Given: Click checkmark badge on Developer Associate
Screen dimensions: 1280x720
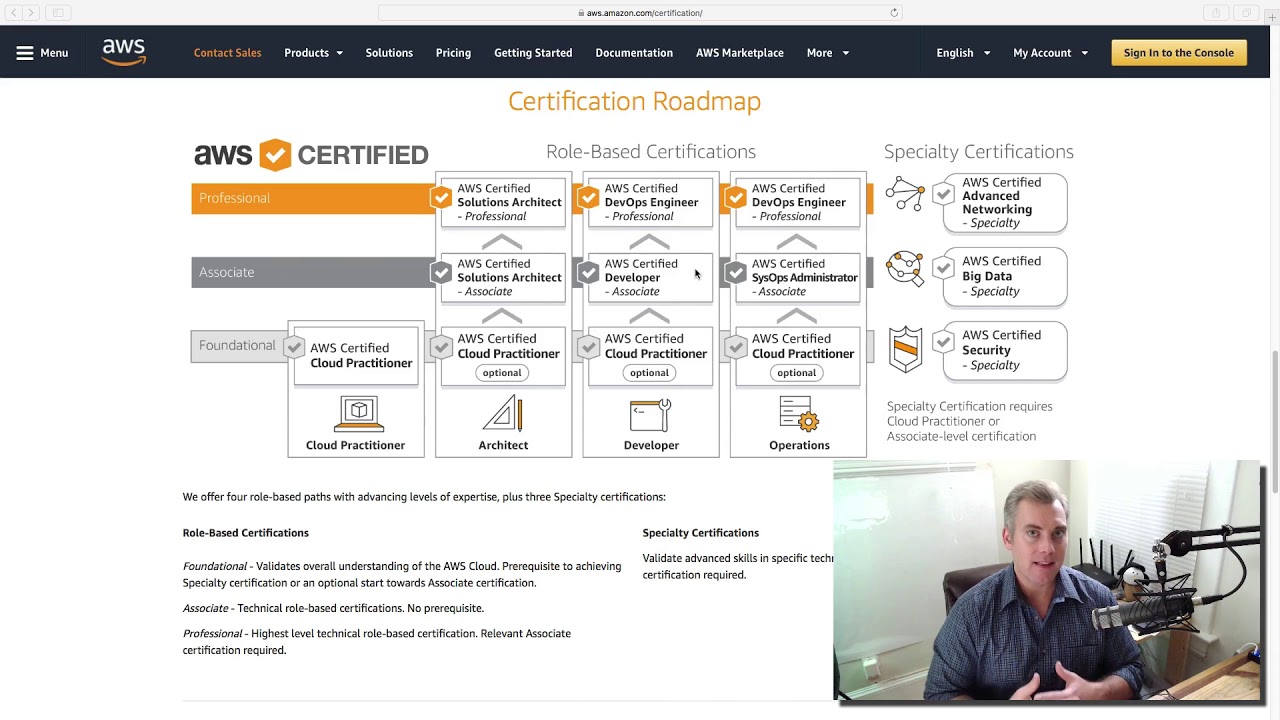Looking at the screenshot, I should tap(588, 272).
